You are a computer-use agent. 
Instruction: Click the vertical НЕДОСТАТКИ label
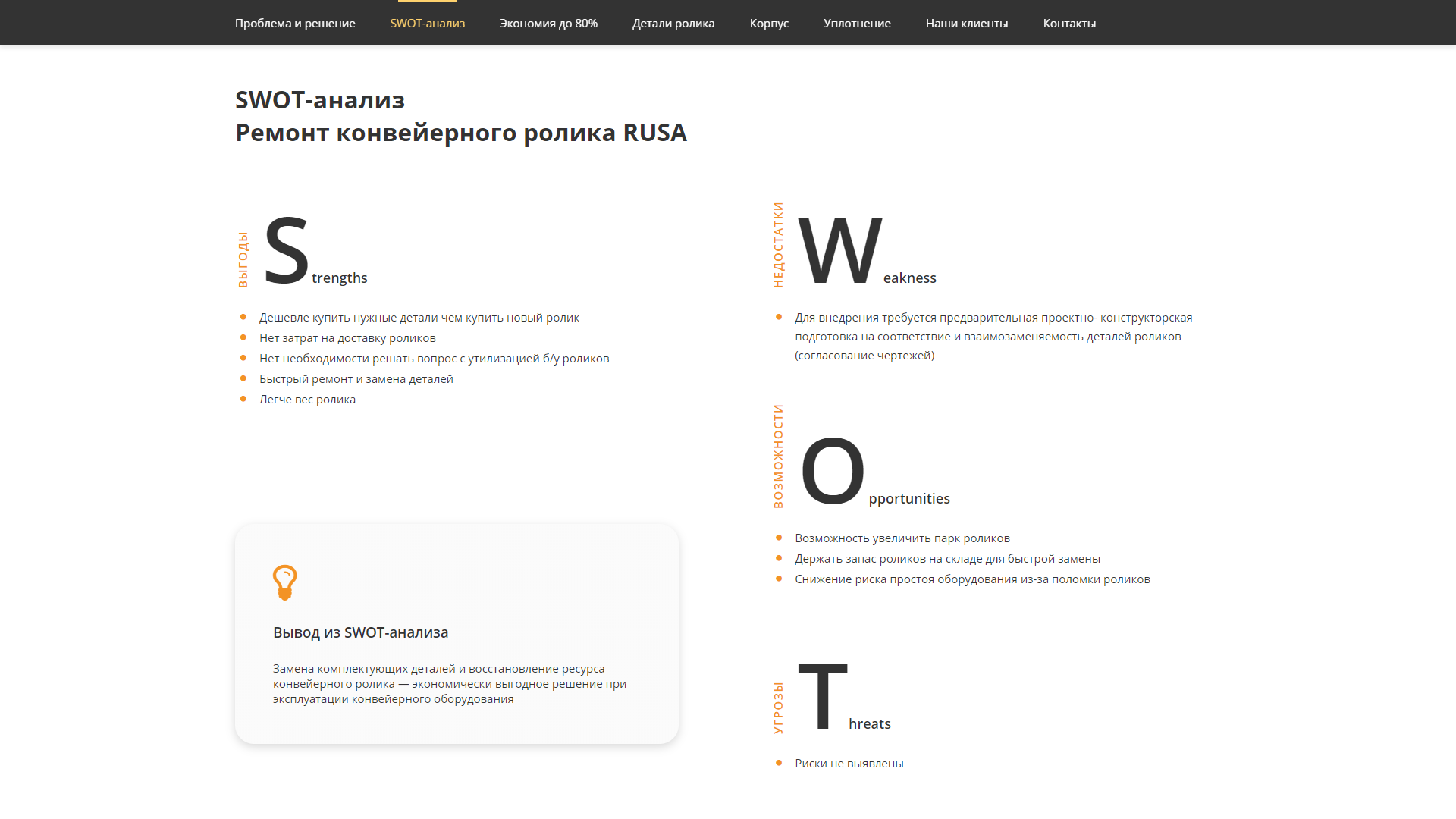pyautogui.click(x=778, y=245)
